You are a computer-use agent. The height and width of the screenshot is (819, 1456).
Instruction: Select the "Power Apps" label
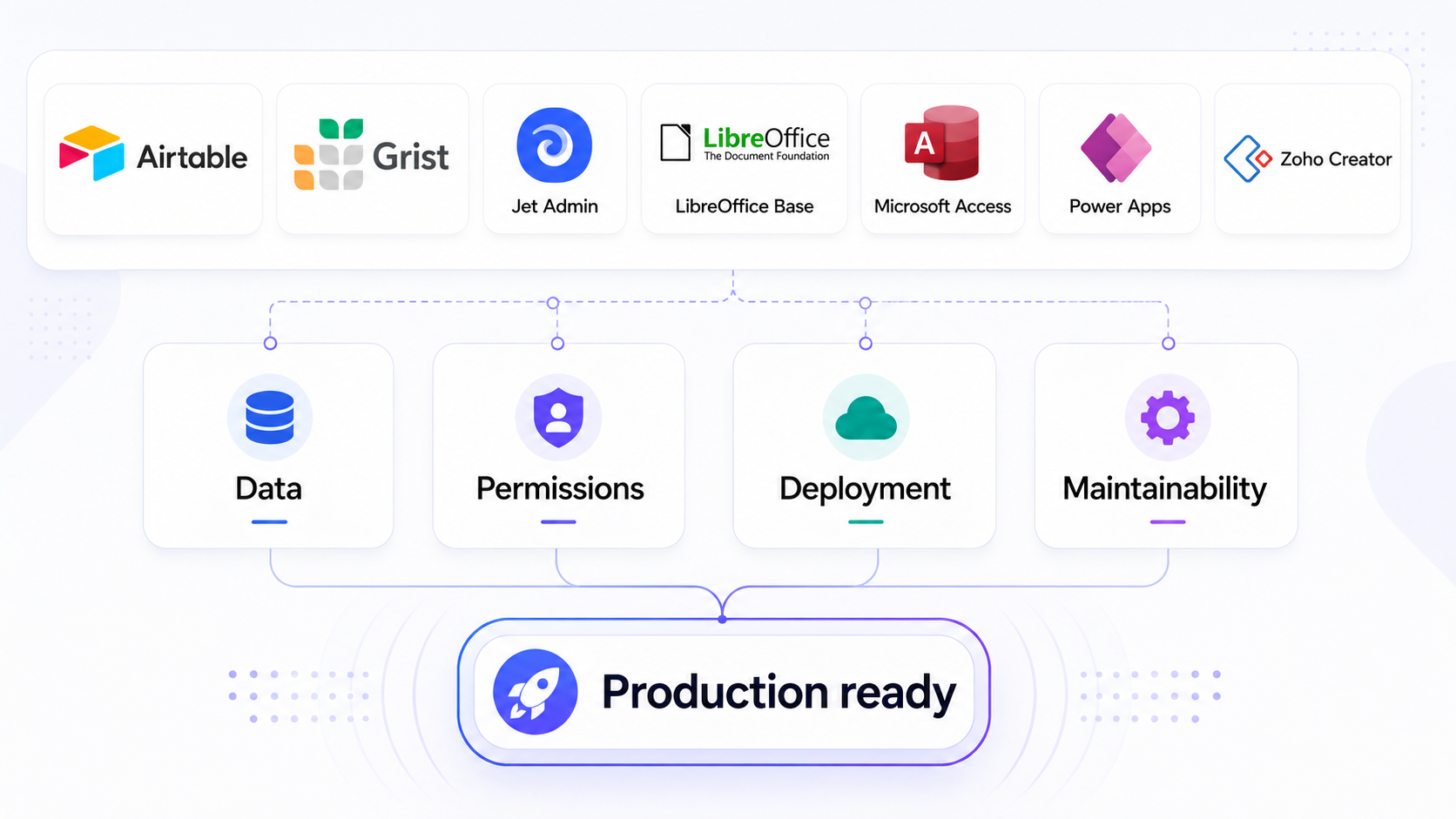1120,207
